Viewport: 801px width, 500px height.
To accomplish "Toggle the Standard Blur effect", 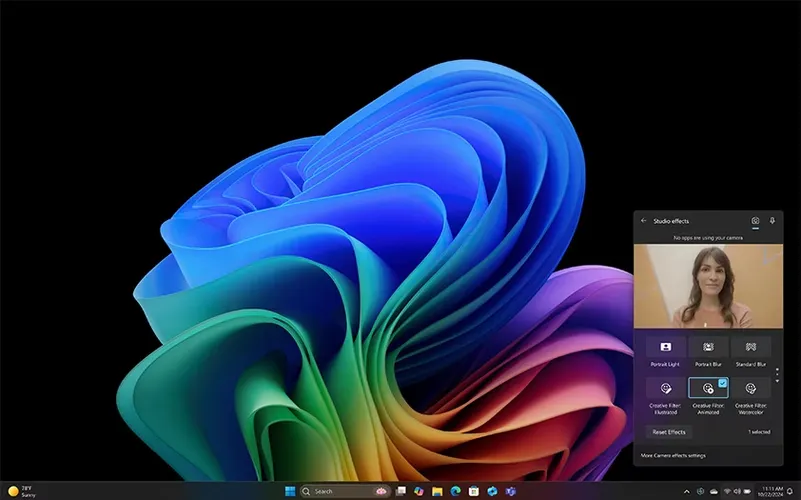I will pyautogui.click(x=750, y=347).
